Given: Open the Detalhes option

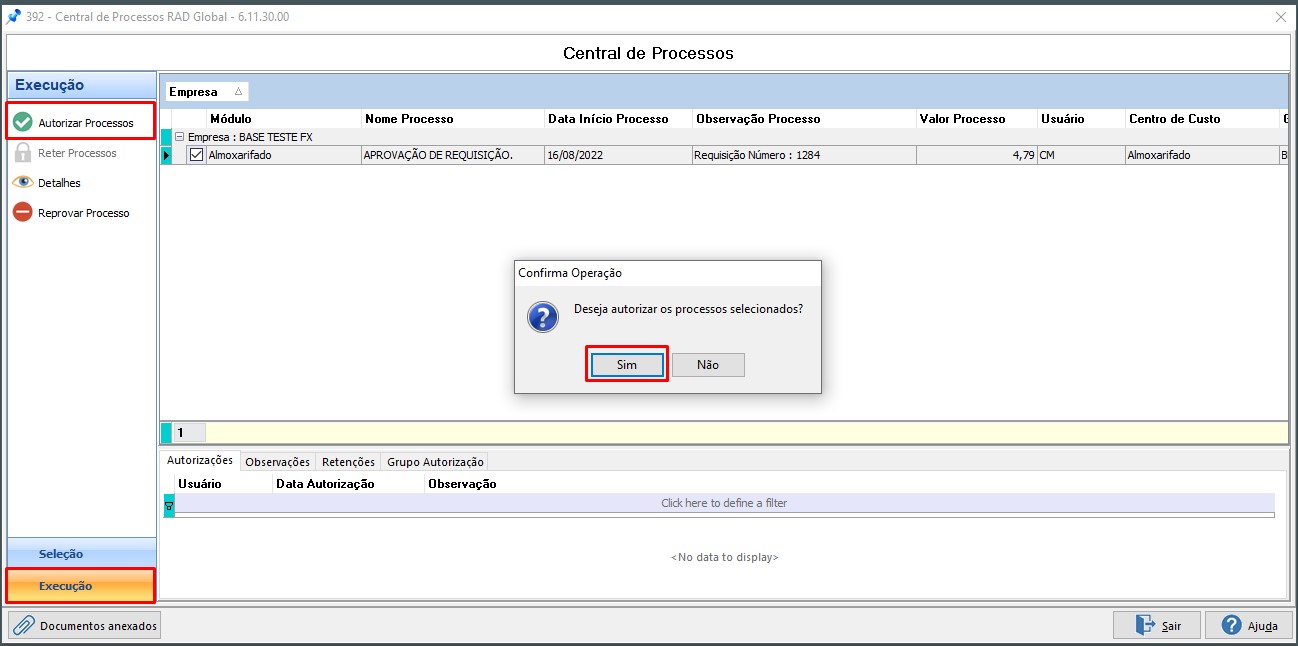Looking at the screenshot, I should tap(59, 183).
